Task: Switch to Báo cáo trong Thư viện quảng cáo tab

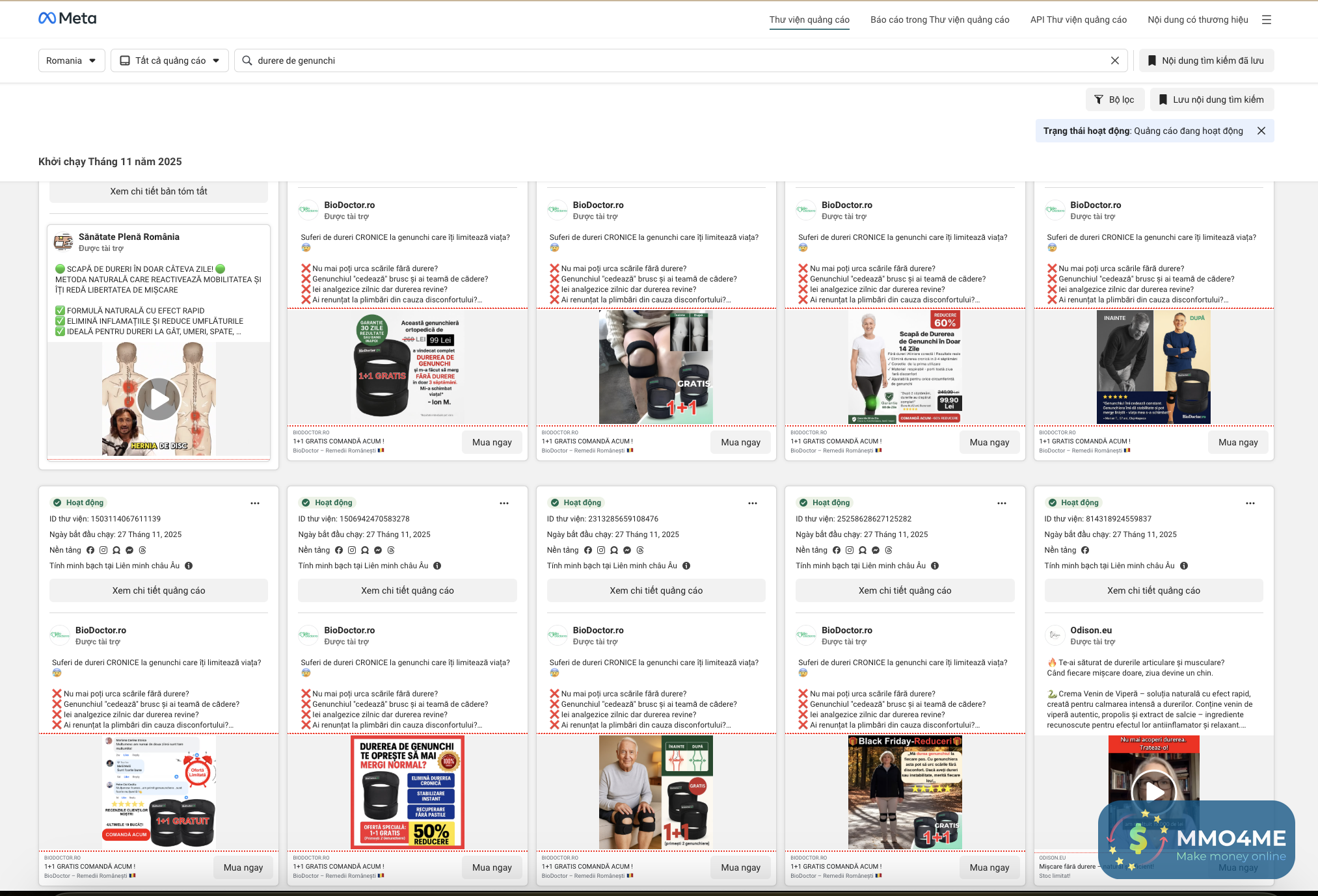Action: coord(939,20)
